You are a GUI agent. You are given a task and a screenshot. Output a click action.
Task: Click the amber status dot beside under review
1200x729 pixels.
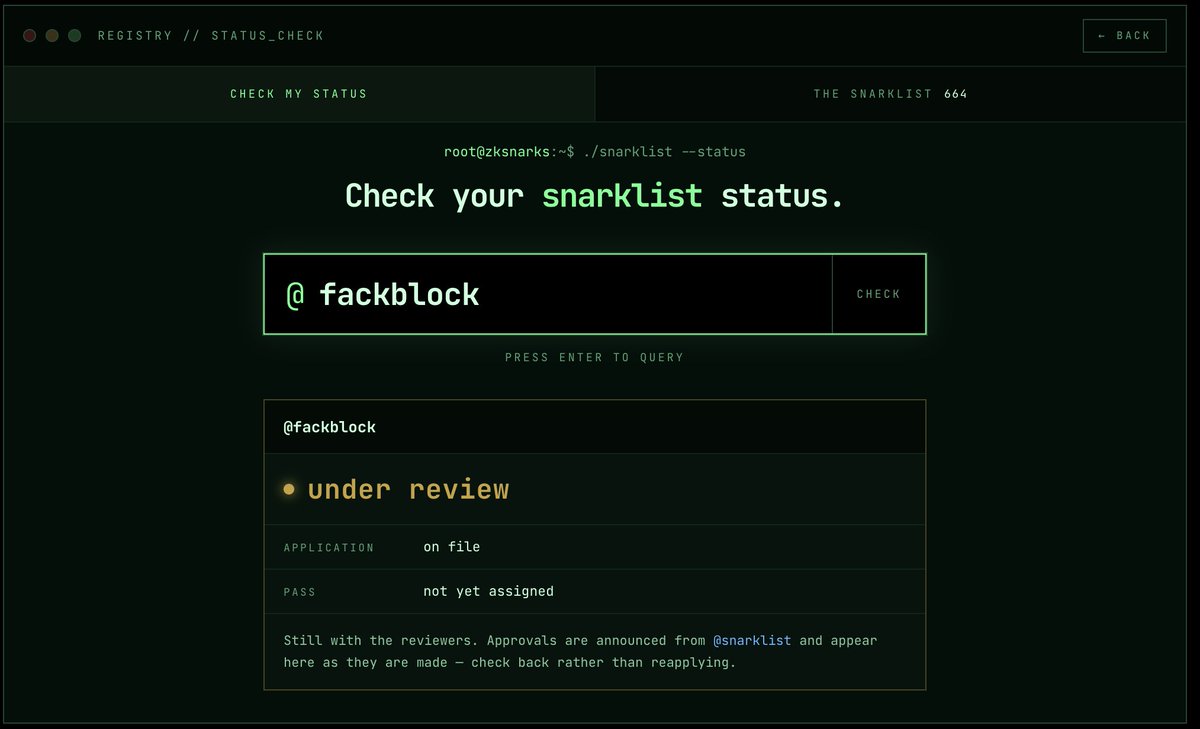(x=289, y=489)
